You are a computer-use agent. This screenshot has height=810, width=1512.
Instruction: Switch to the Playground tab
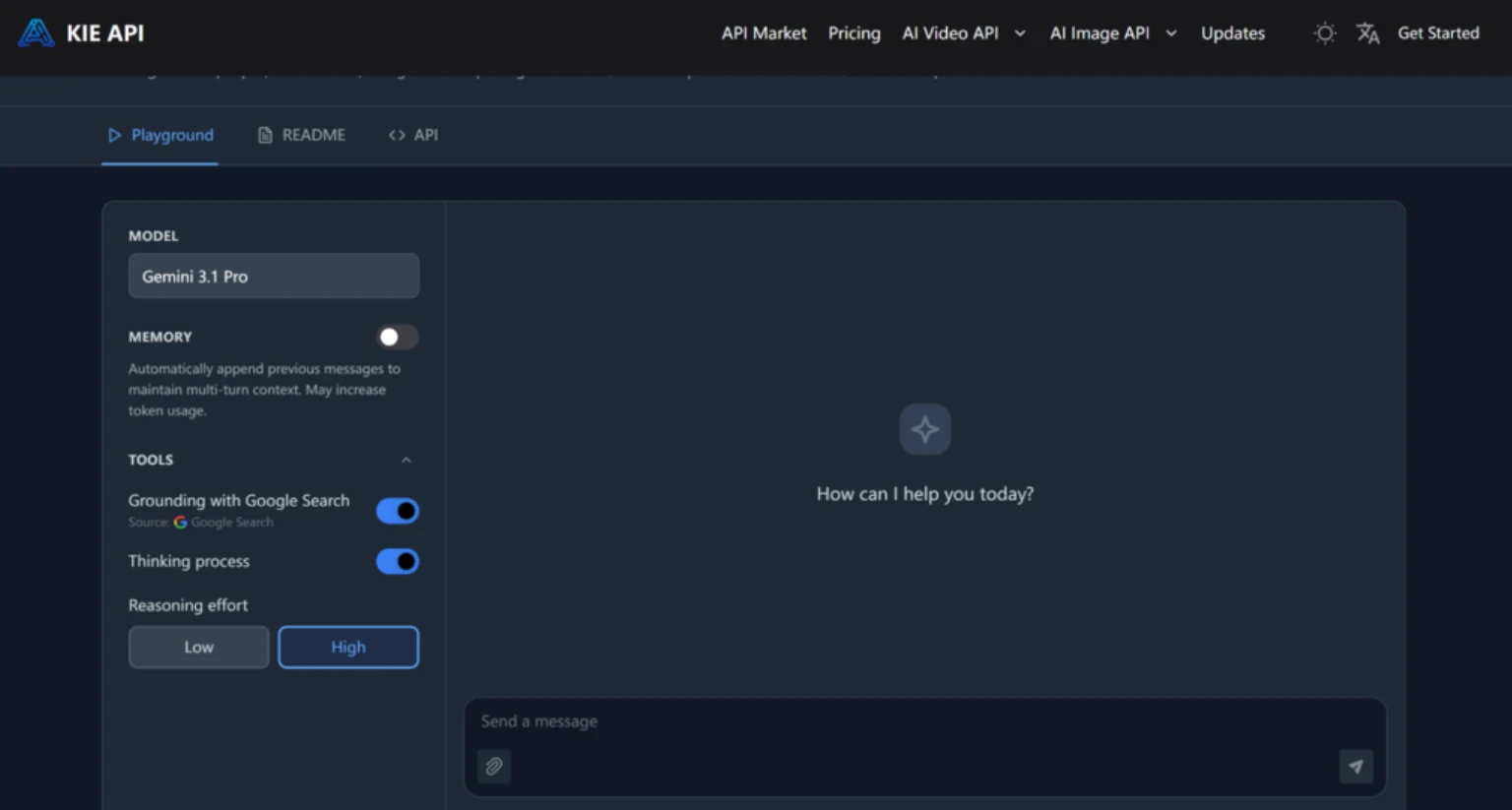click(x=160, y=135)
